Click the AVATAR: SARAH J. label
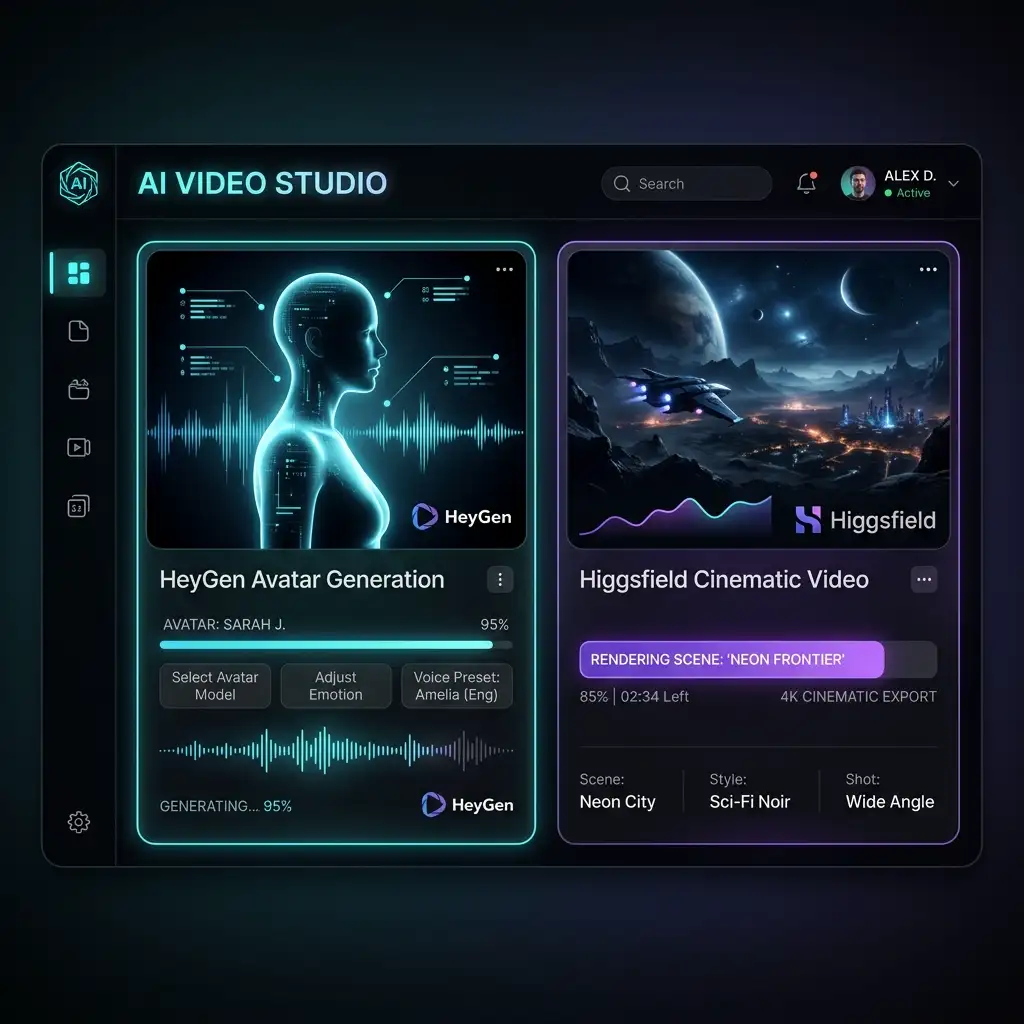This screenshot has height=1024, width=1024. pos(224,624)
